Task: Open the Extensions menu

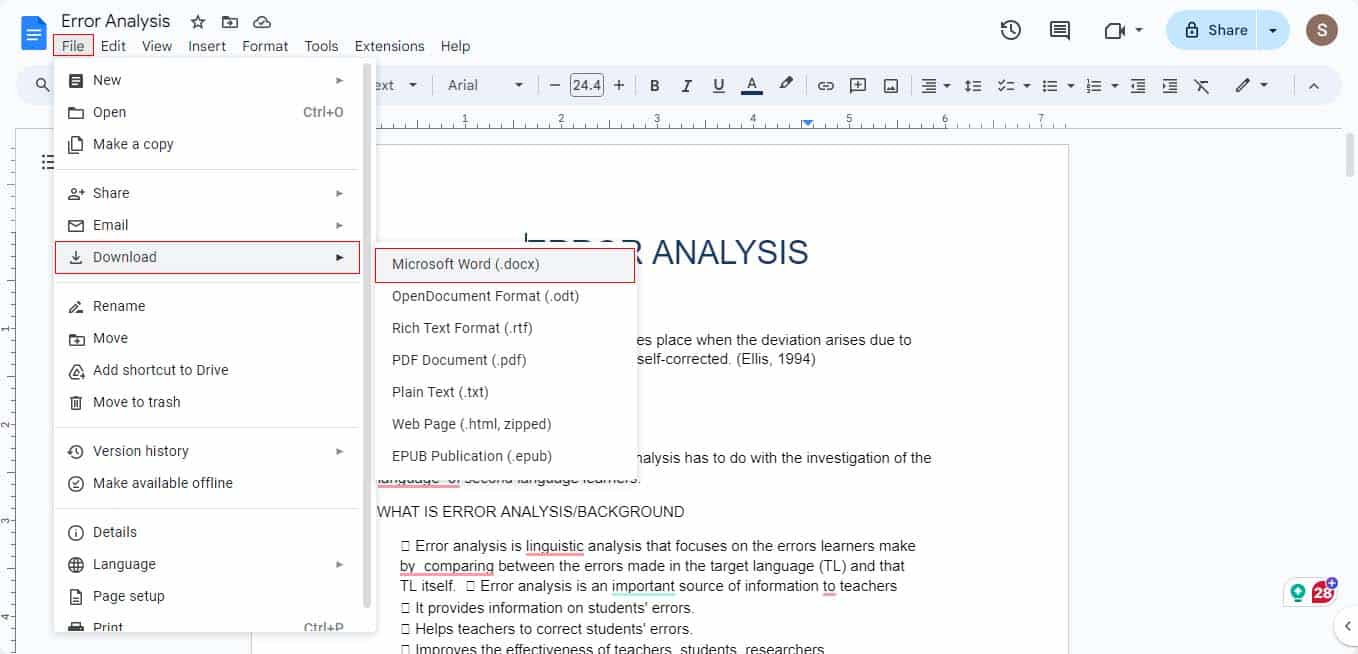Action: [x=389, y=46]
